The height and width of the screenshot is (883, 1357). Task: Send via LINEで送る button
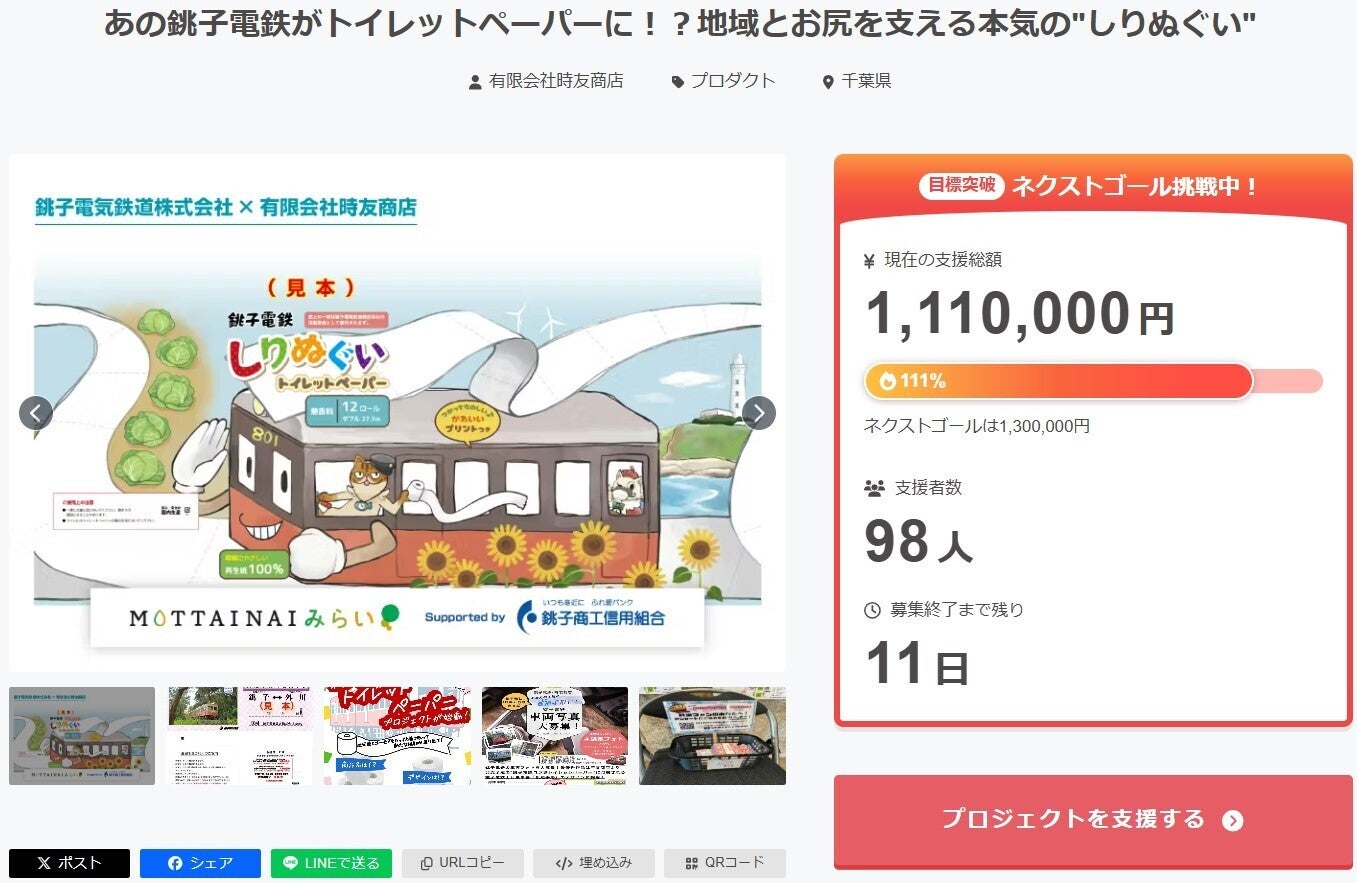[331, 863]
